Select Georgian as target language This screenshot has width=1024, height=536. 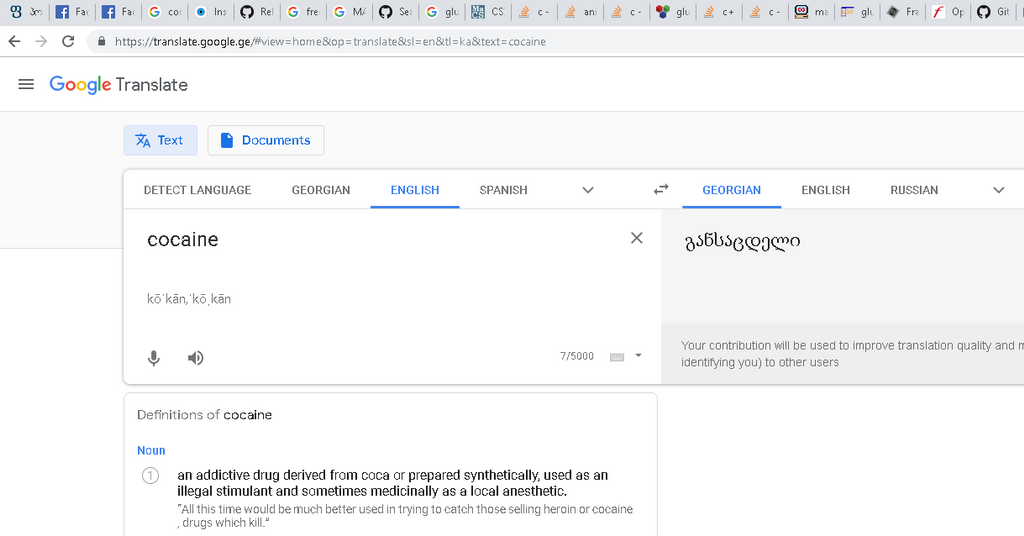click(x=731, y=190)
